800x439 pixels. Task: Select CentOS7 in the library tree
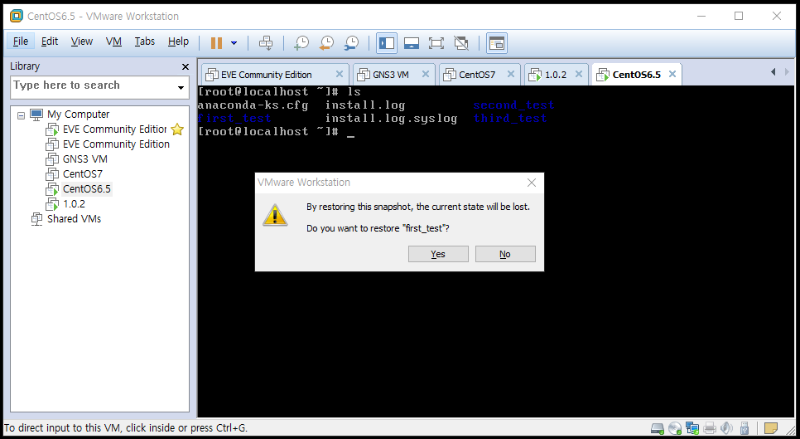coord(83,174)
